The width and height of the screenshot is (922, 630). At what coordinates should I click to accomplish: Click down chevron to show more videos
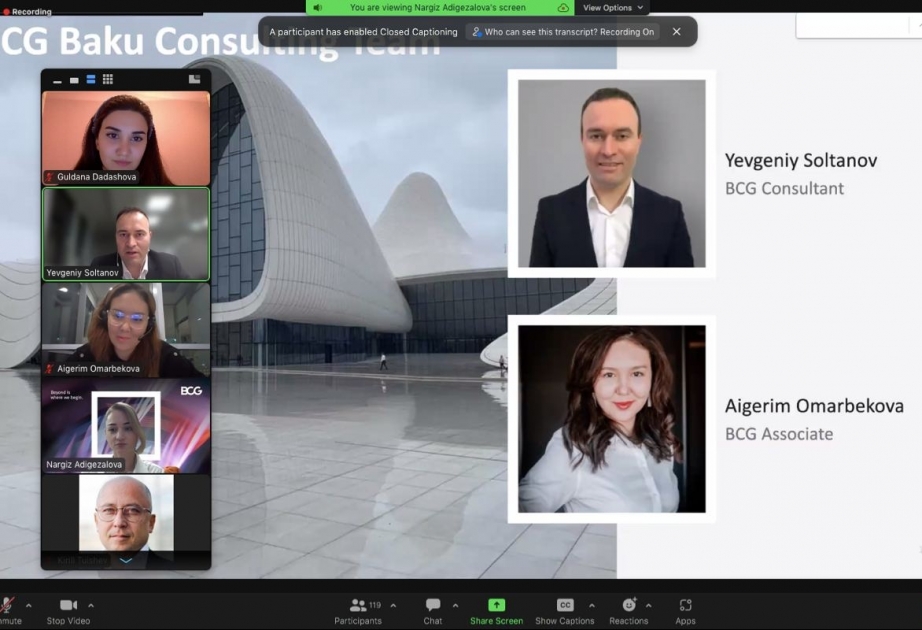coord(126,561)
